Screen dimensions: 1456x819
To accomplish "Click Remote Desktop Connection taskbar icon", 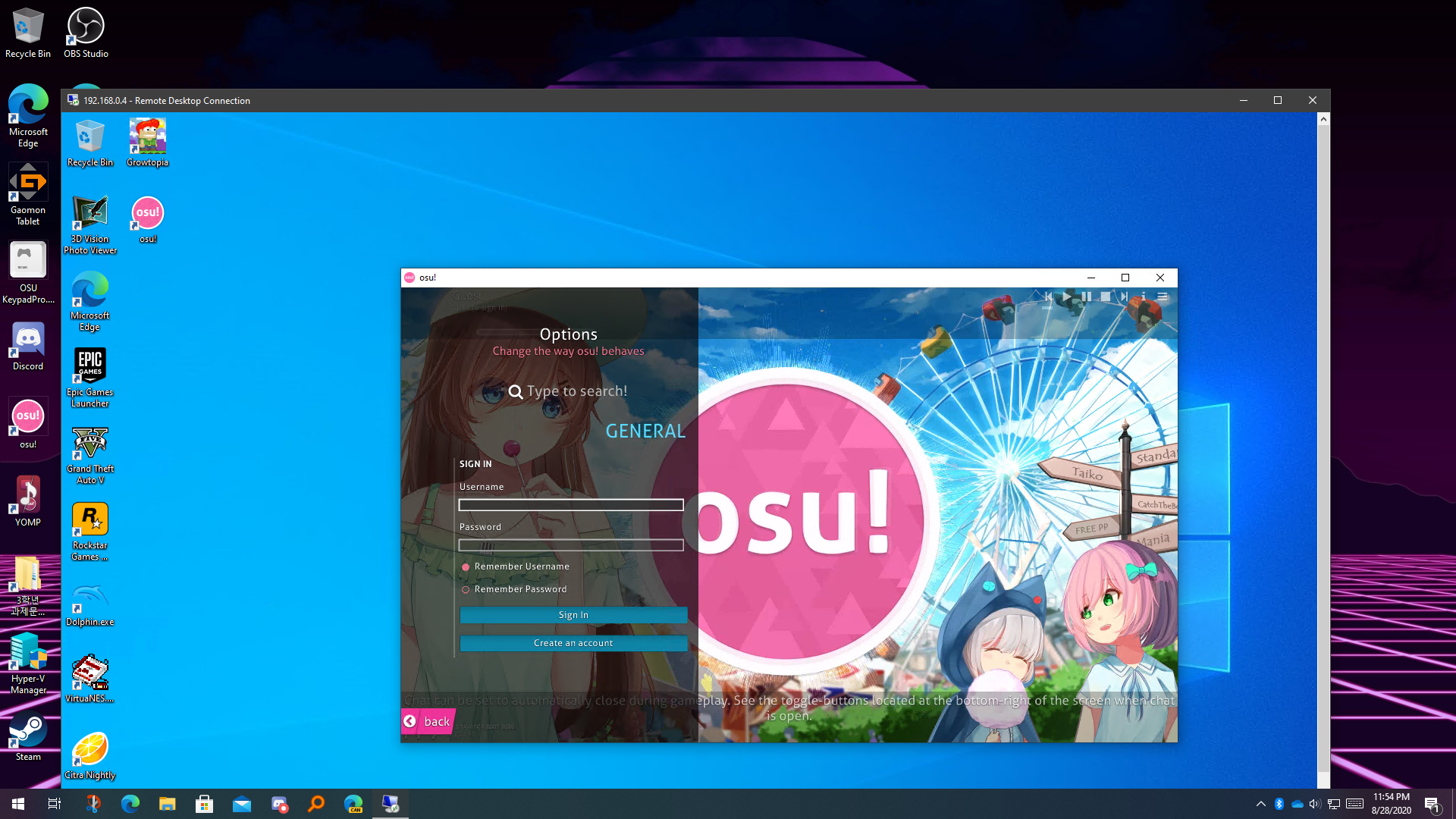I will point(391,804).
